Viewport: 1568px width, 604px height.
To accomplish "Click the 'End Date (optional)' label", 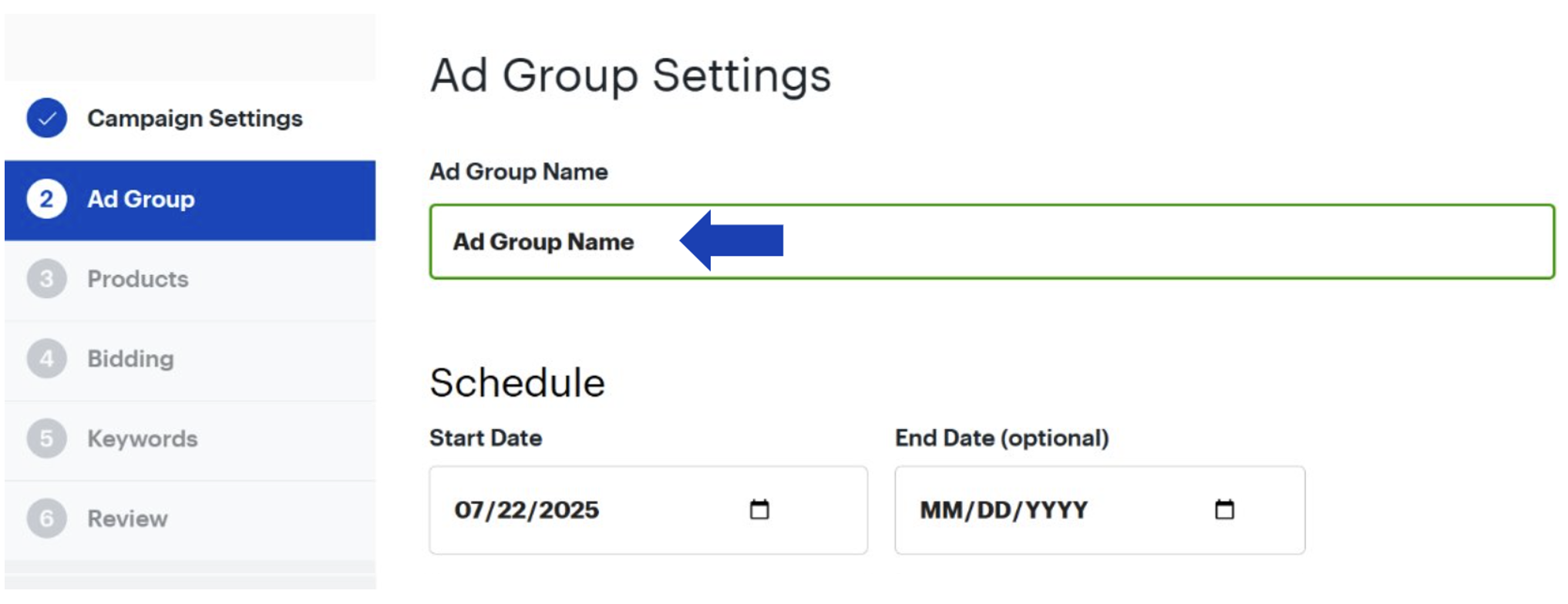I will click(1001, 438).
